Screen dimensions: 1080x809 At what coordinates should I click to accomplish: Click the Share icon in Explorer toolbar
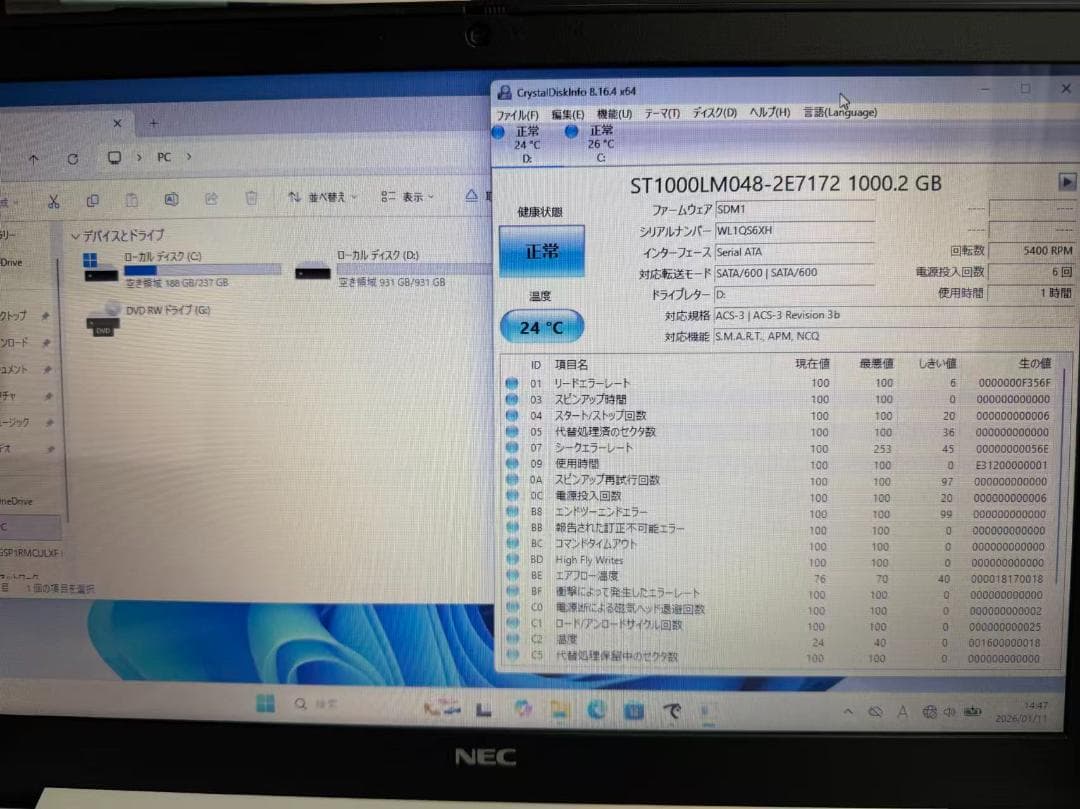[x=210, y=200]
